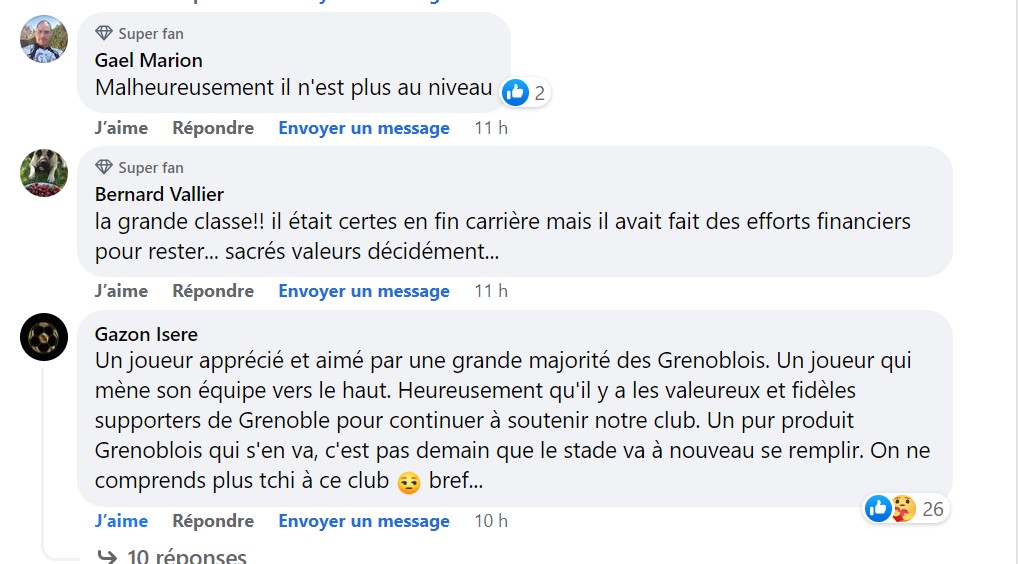Toggle J'aime on Bernard Vallier's comment

pos(121,291)
